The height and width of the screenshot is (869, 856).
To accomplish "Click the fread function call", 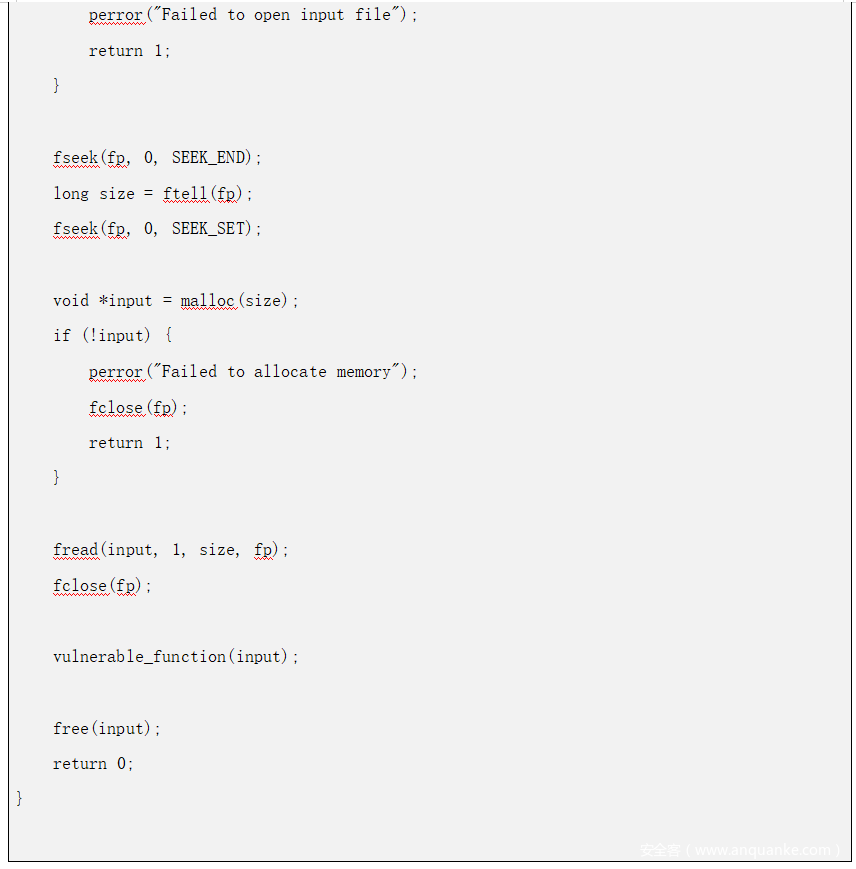I will tap(76, 549).
